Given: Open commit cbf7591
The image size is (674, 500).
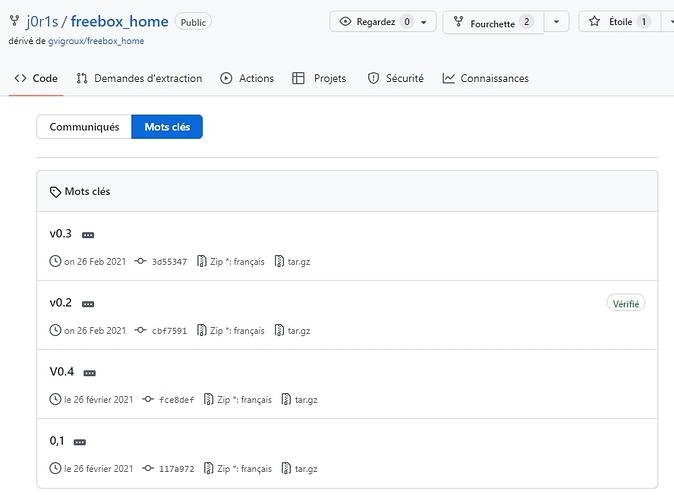Looking at the screenshot, I should click(169, 331).
